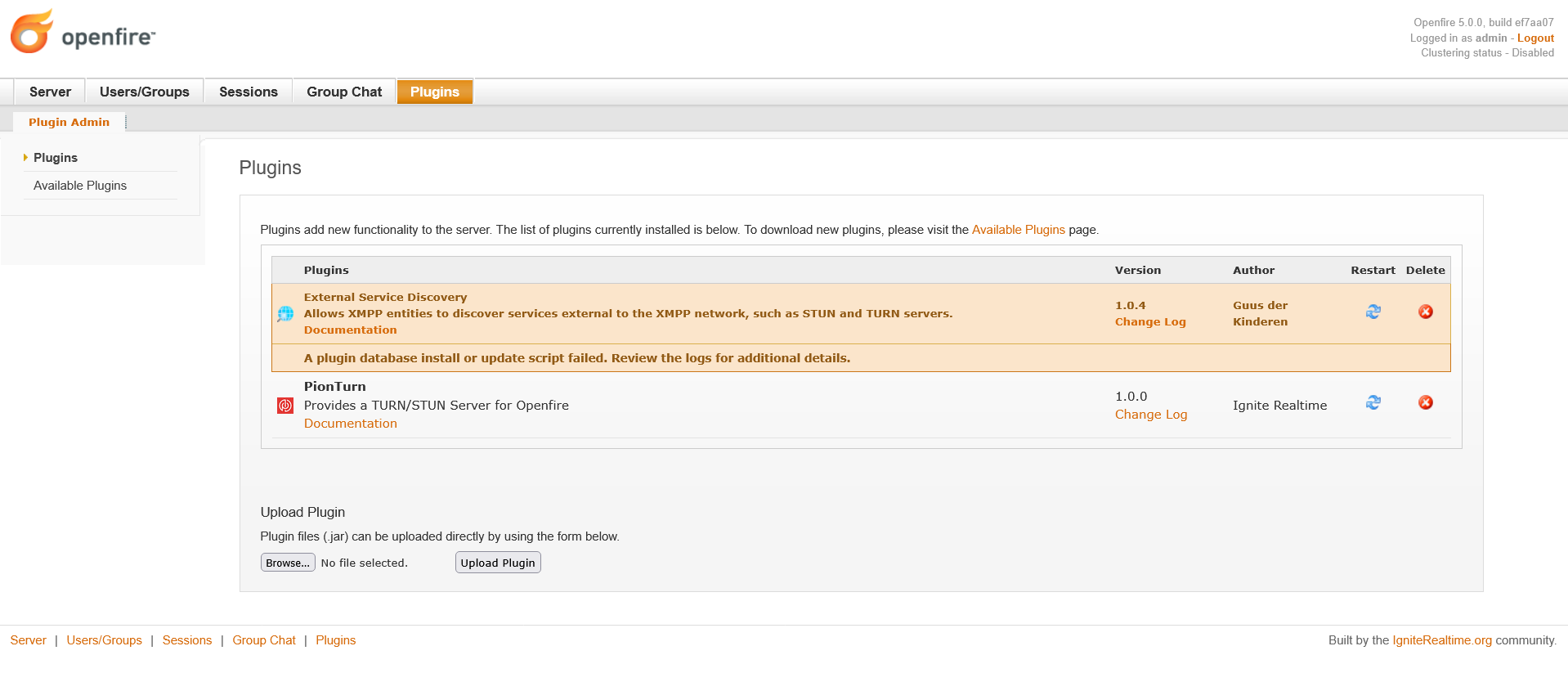This screenshot has height=691, width=1568.
Task: Click the footer Server link
Action: click(29, 640)
